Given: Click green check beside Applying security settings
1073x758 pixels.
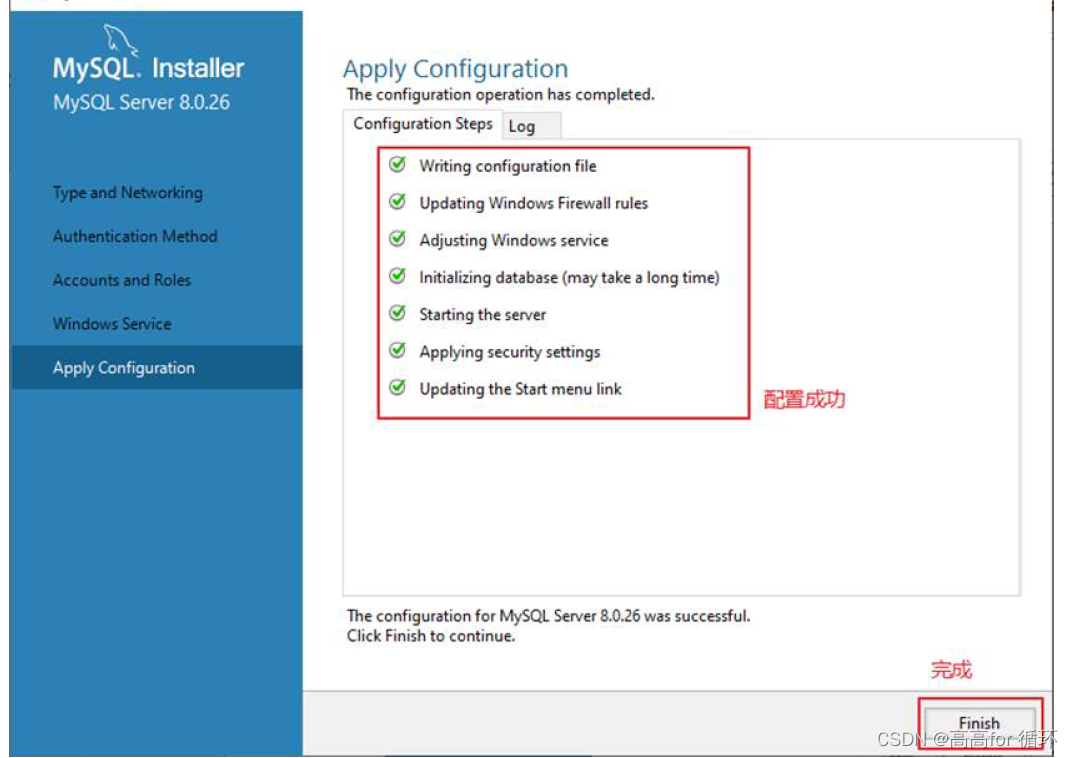Looking at the screenshot, I should pyautogui.click(x=398, y=350).
